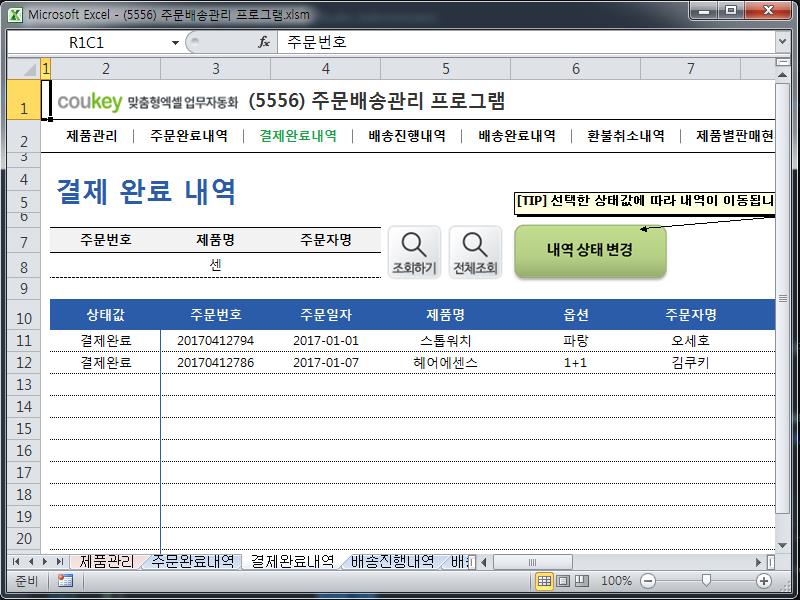The image size is (800, 600).
Task: Click 결제완료 status cell for 헤어에센스
Action: pyautogui.click(x=106, y=363)
